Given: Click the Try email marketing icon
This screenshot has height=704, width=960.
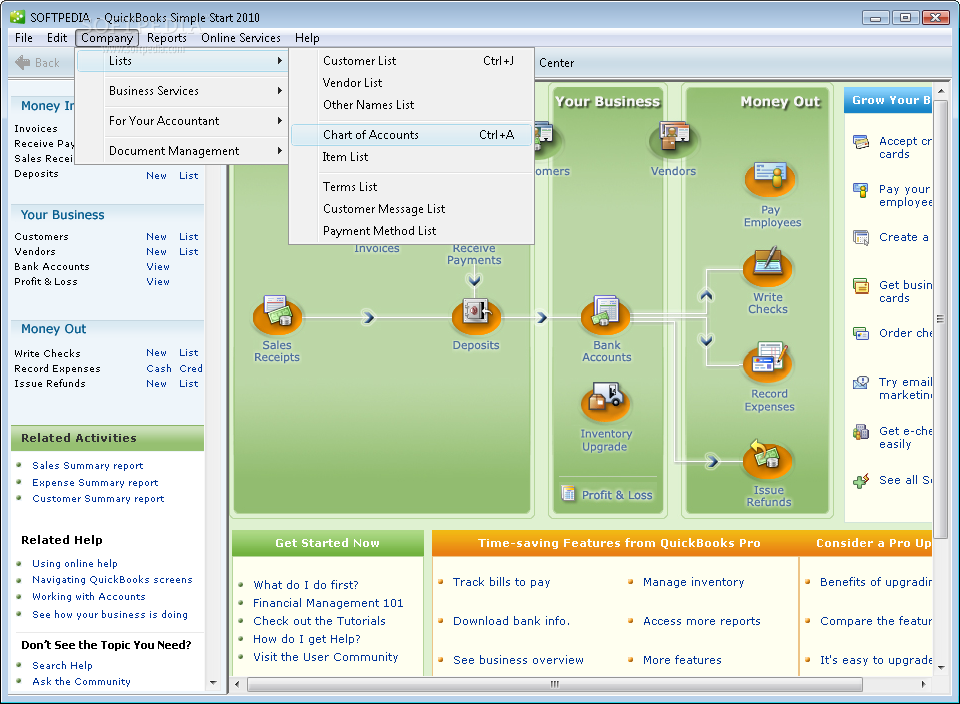Looking at the screenshot, I should 861,383.
